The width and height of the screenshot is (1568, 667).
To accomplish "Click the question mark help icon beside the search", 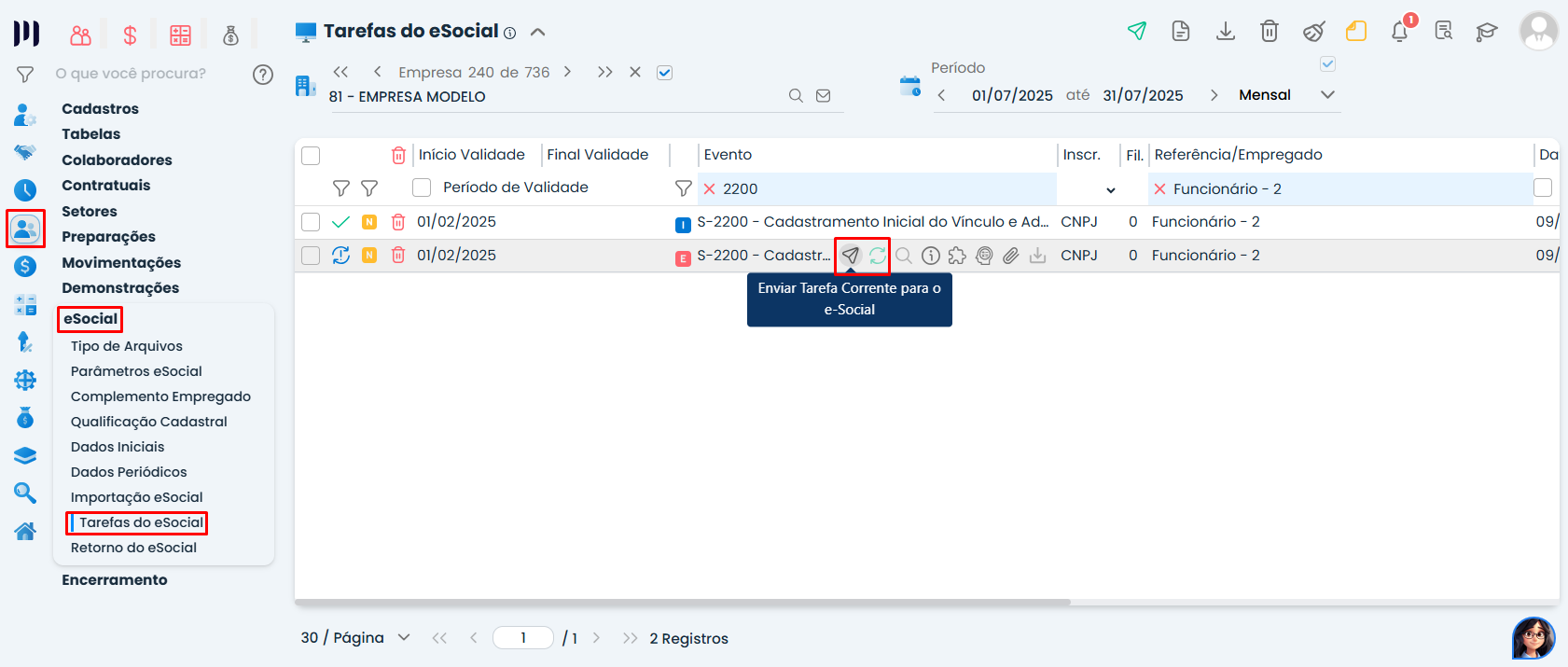I will click(263, 75).
